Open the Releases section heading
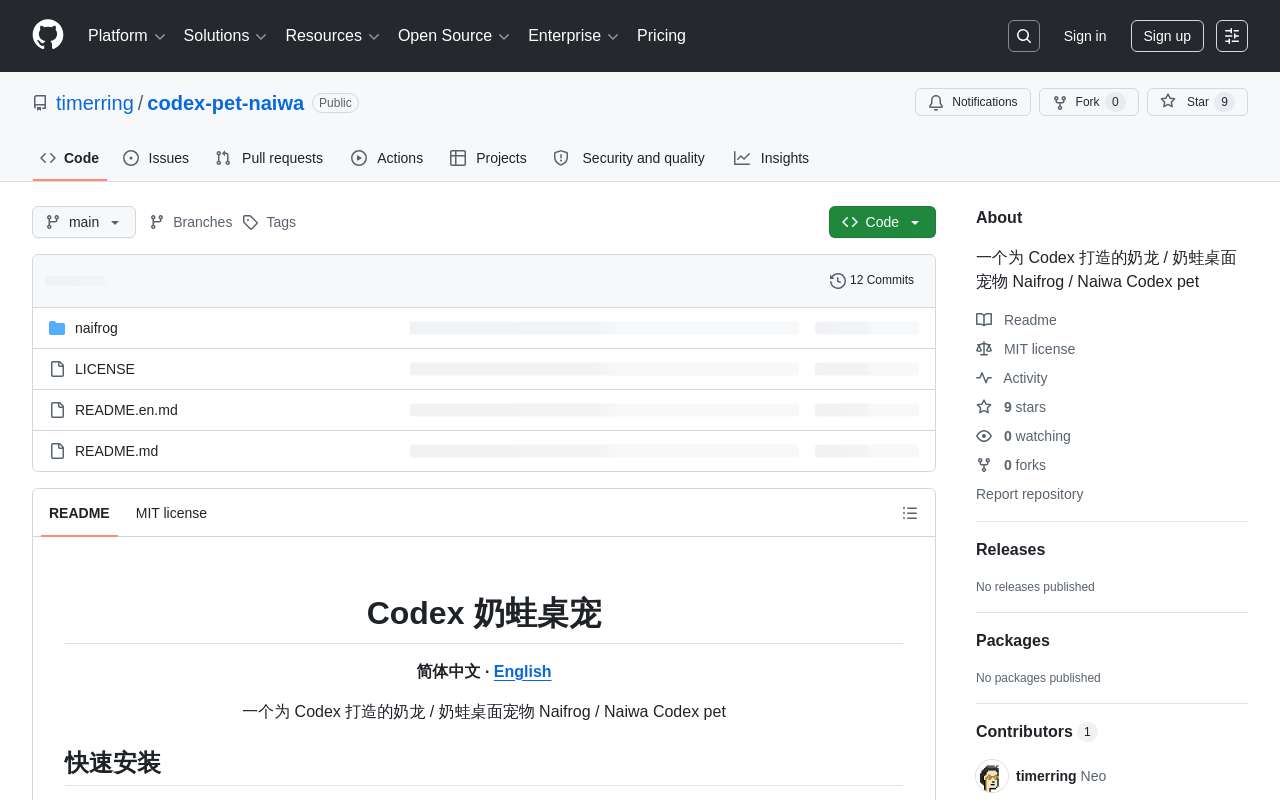 click(x=1010, y=550)
